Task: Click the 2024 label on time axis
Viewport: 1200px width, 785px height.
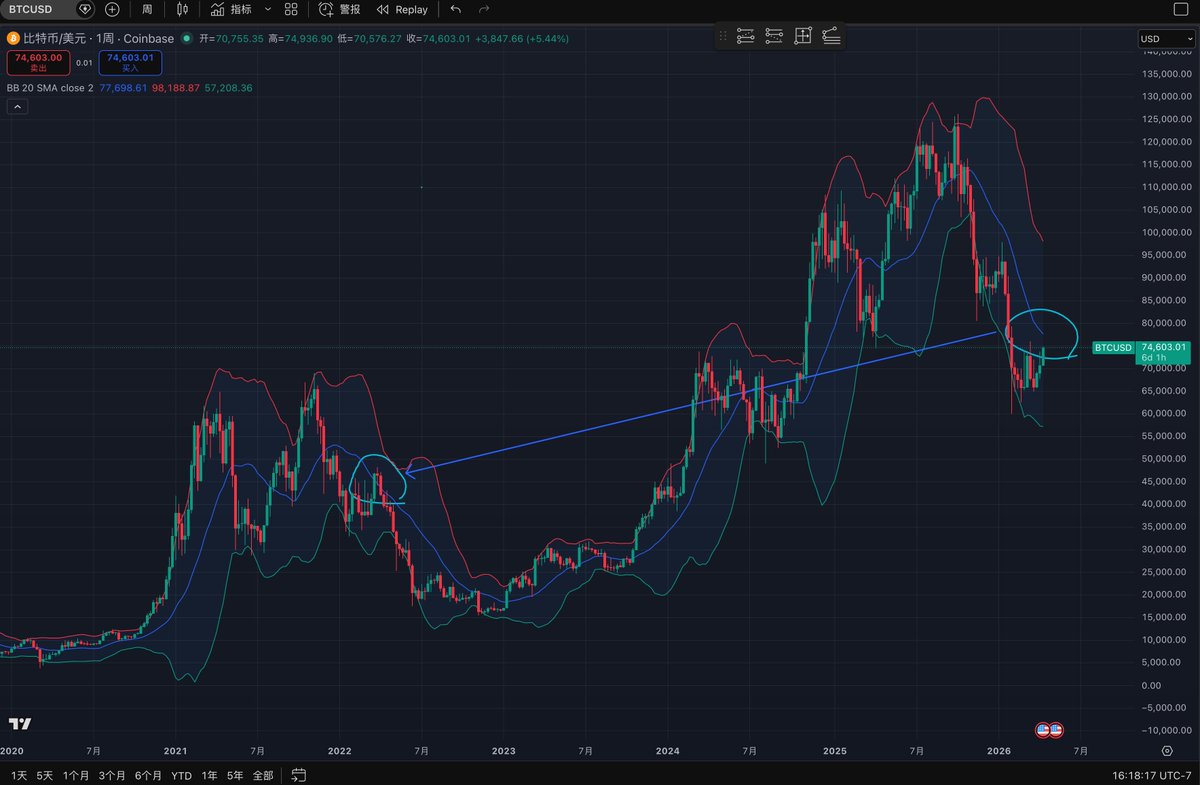Action: [x=668, y=750]
